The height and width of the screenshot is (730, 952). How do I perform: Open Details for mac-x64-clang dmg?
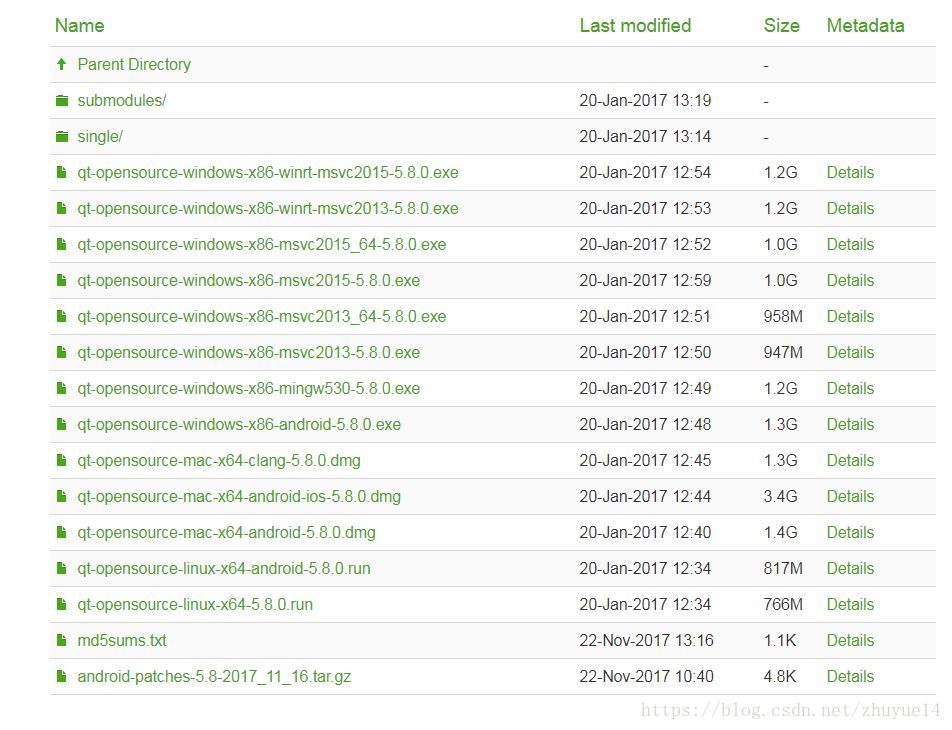click(851, 460)
